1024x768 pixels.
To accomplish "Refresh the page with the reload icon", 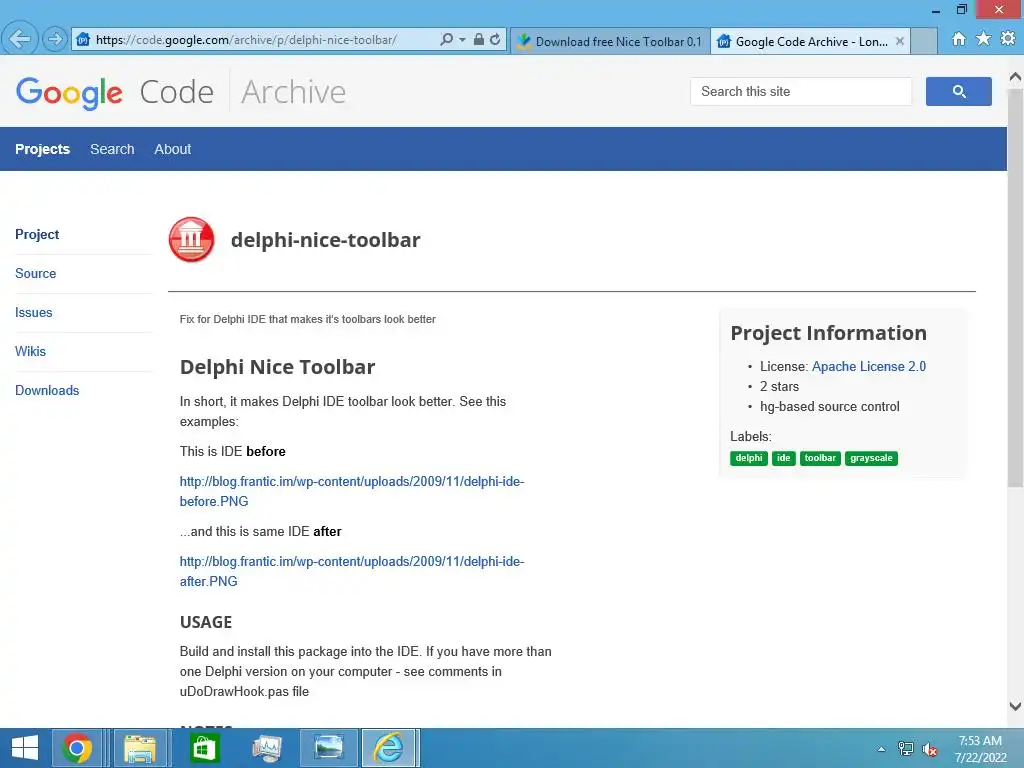I will point(495,40).
